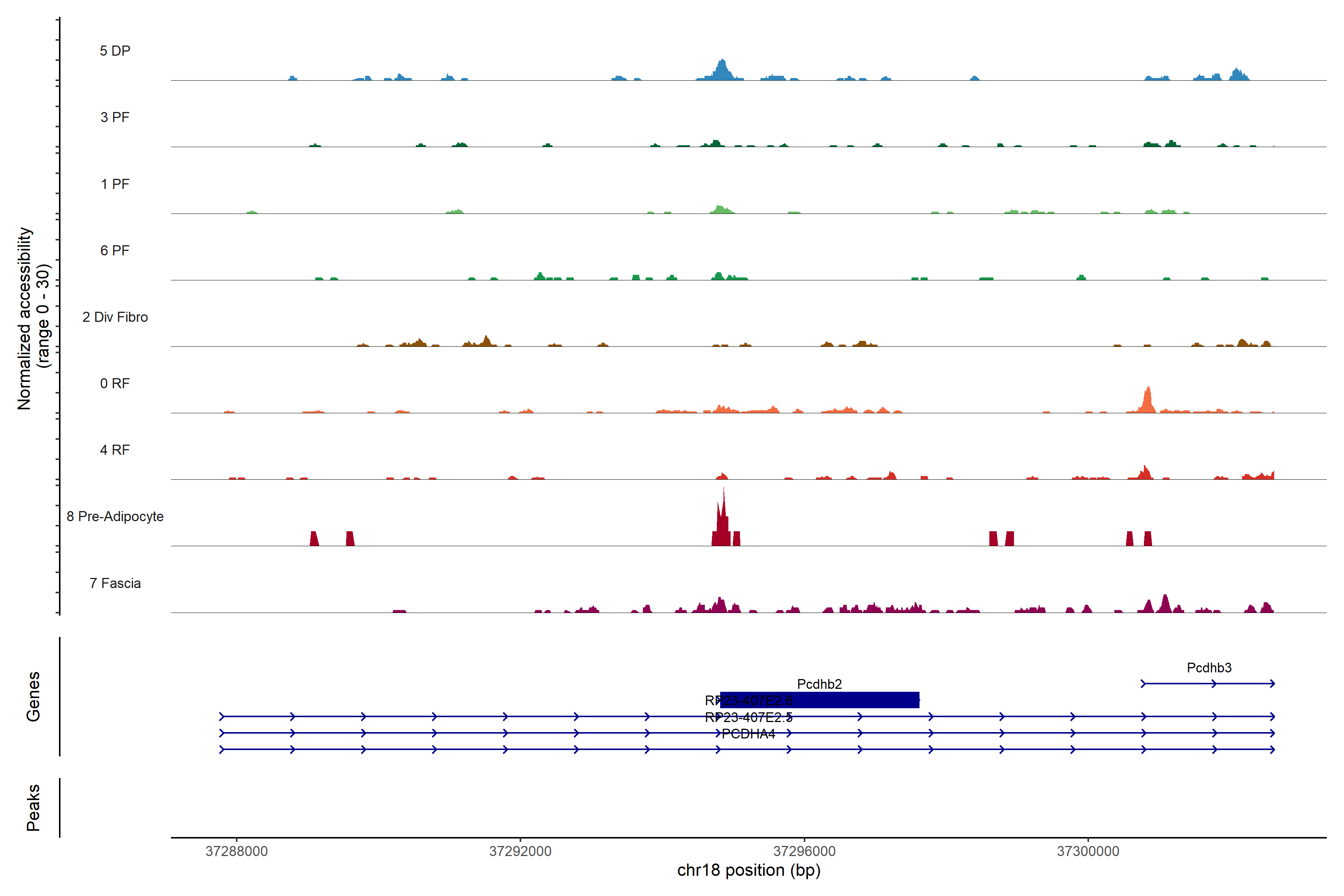Screen dimensions: 1344x896
Task: Click the 3 PF track label
Action: tap(115, 117)
